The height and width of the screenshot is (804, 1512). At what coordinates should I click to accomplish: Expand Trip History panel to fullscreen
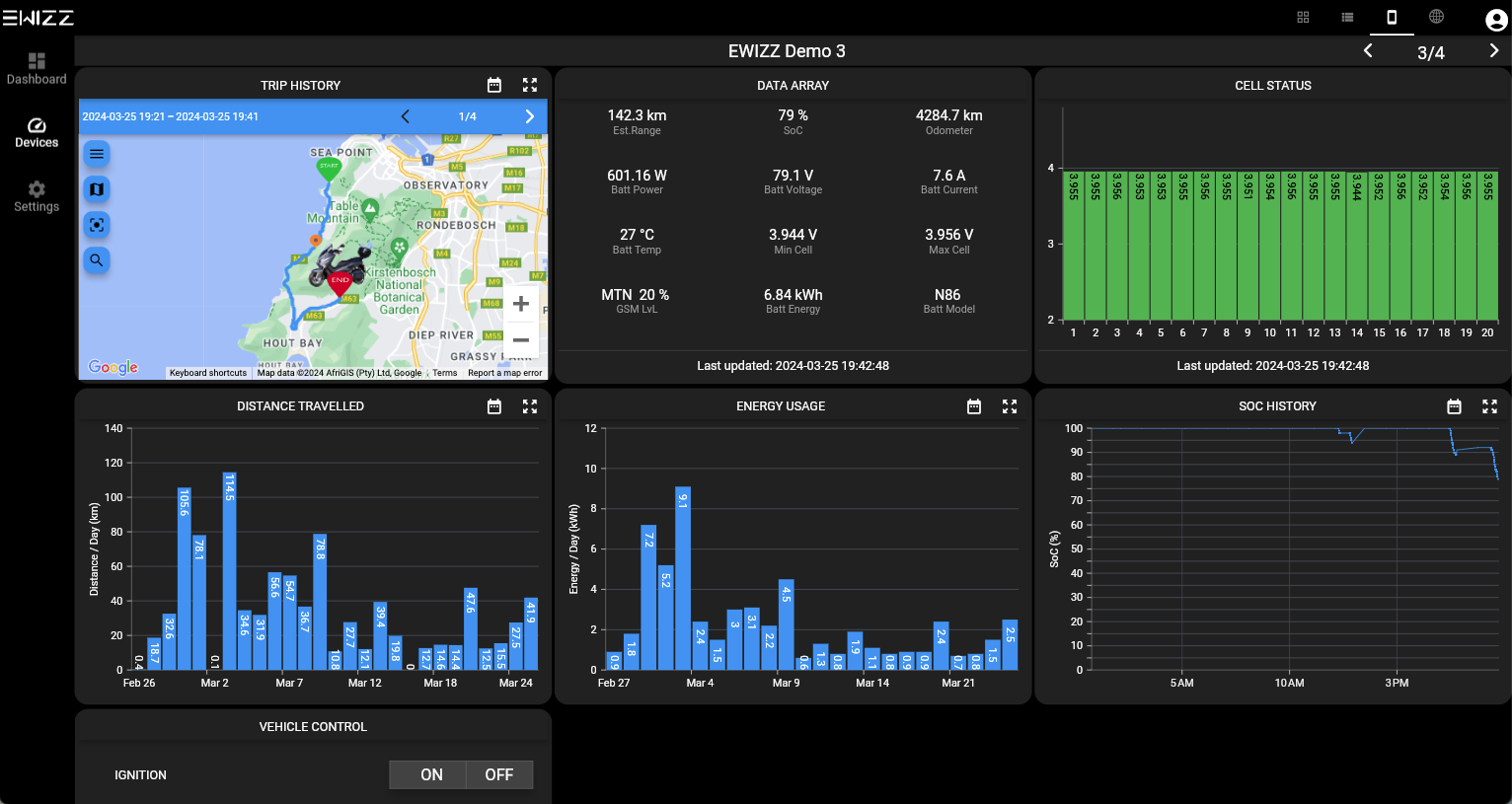(530, 86)
